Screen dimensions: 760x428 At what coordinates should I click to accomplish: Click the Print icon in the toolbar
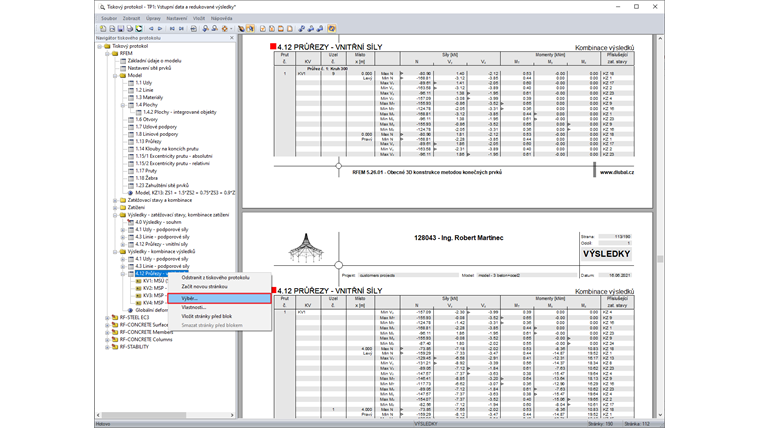[129, 29]
